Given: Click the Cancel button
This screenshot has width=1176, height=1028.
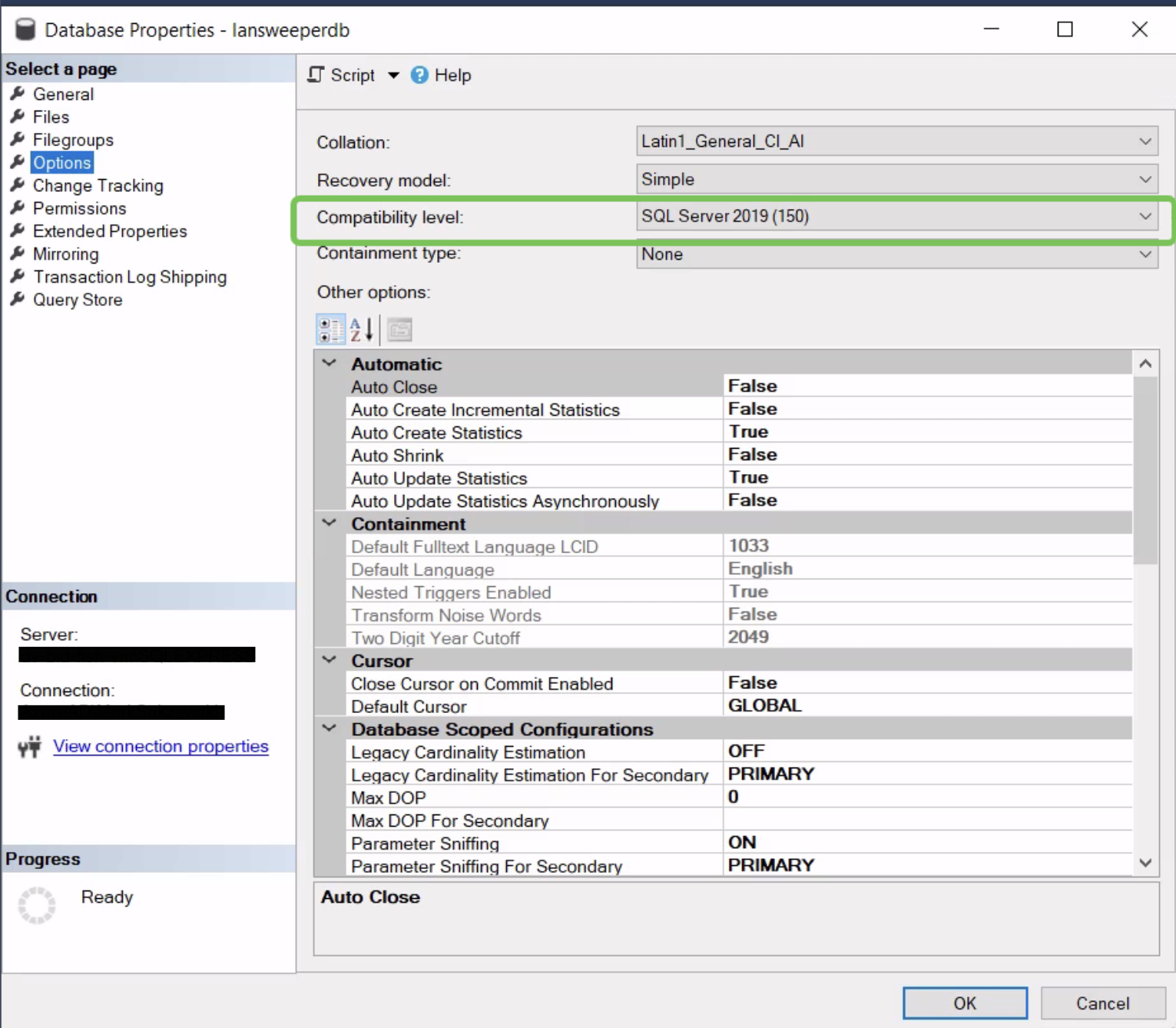Looking at the screenshot, I should (1102, 1003).
